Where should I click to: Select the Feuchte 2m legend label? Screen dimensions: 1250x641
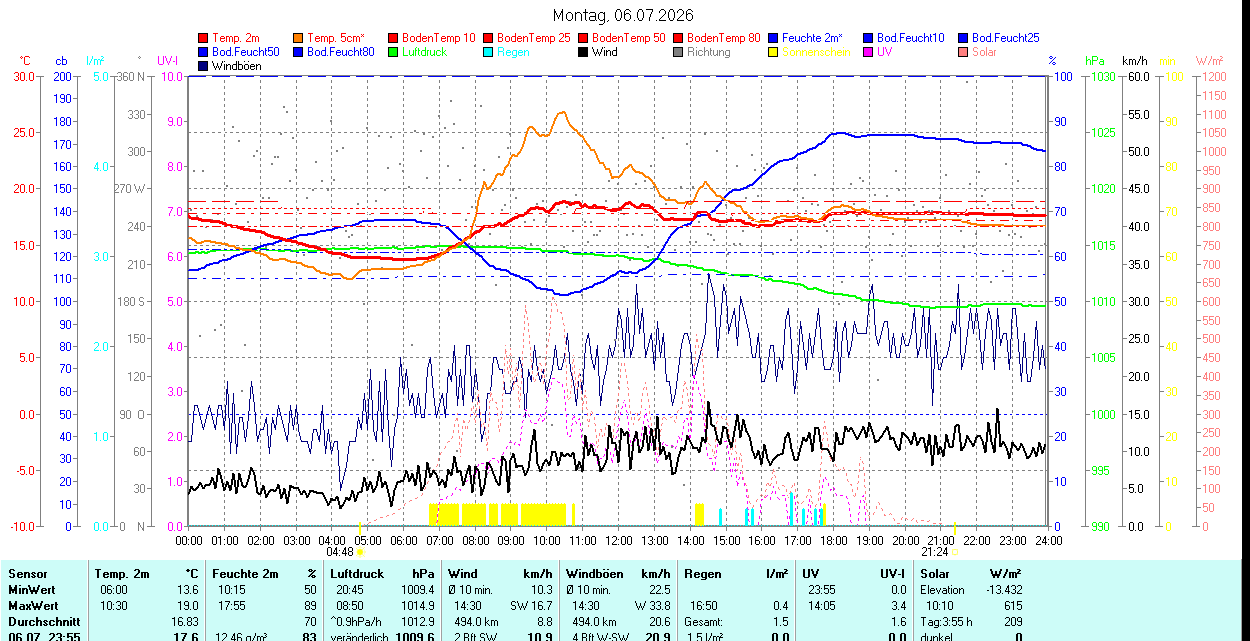(814, 38)
